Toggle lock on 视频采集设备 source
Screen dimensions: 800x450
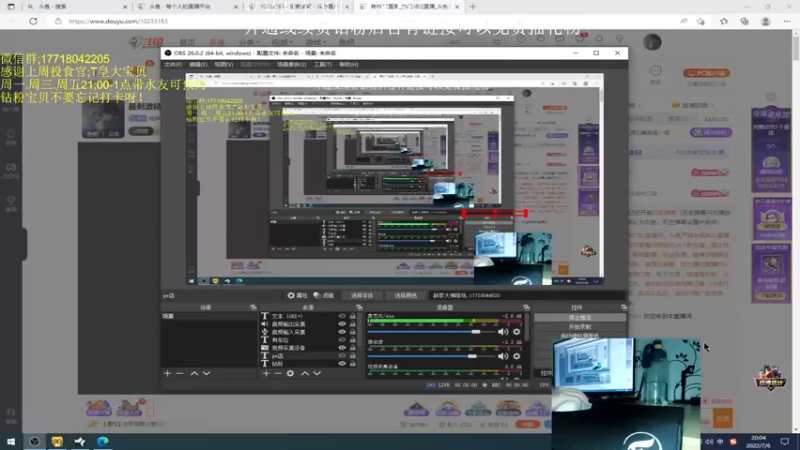click(x=353, y=348)
